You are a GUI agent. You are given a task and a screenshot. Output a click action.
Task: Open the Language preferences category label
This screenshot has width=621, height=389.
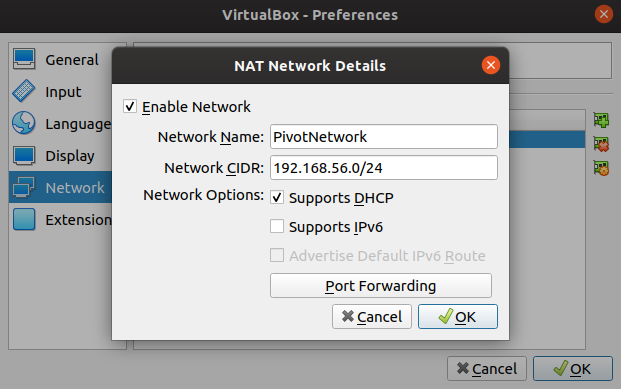(78, 124)
